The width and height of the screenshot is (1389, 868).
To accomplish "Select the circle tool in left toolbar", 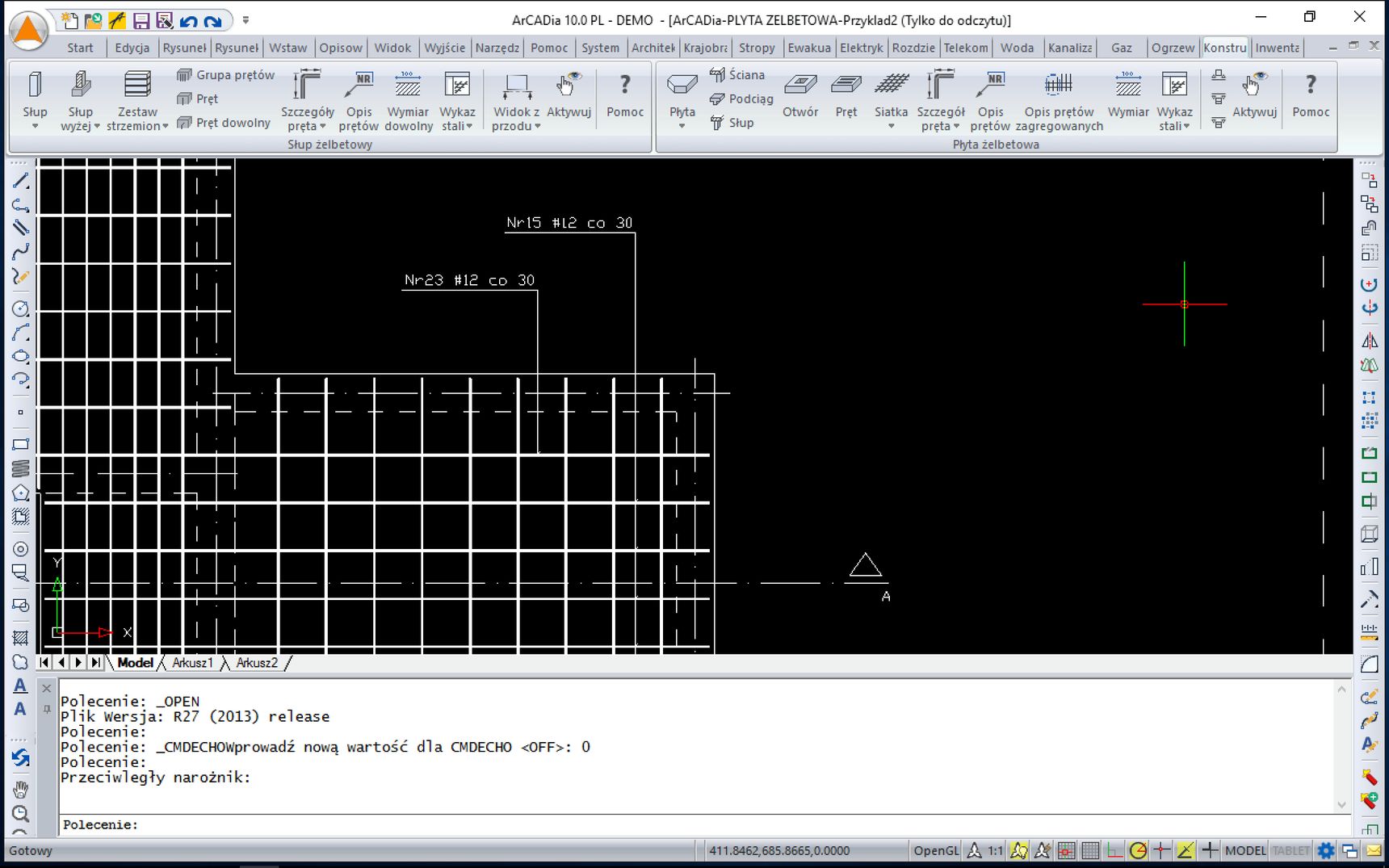I will [x=21, y=308].
